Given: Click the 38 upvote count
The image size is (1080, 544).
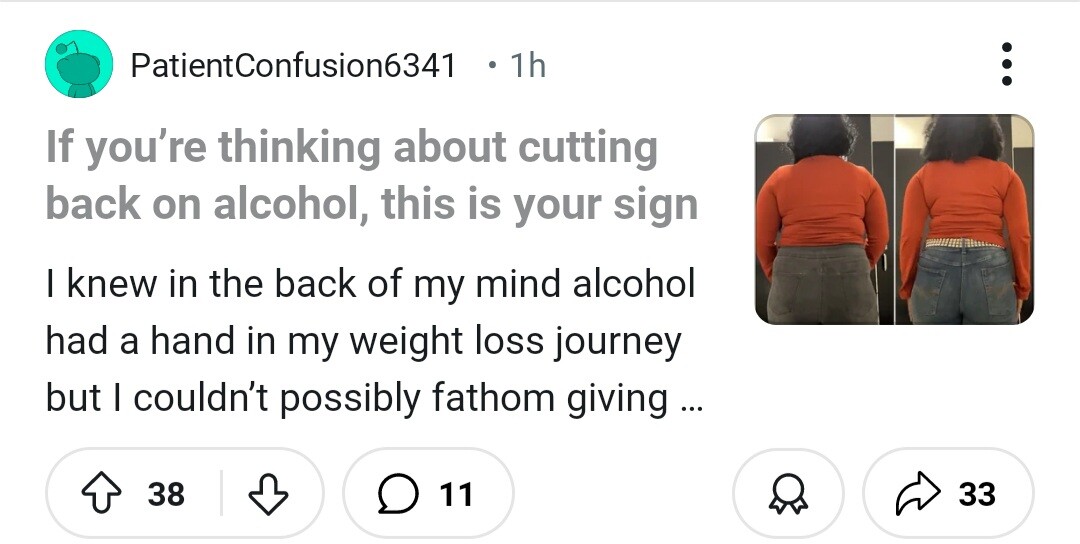Looking at the screenshot, I should tap(166, 494).
